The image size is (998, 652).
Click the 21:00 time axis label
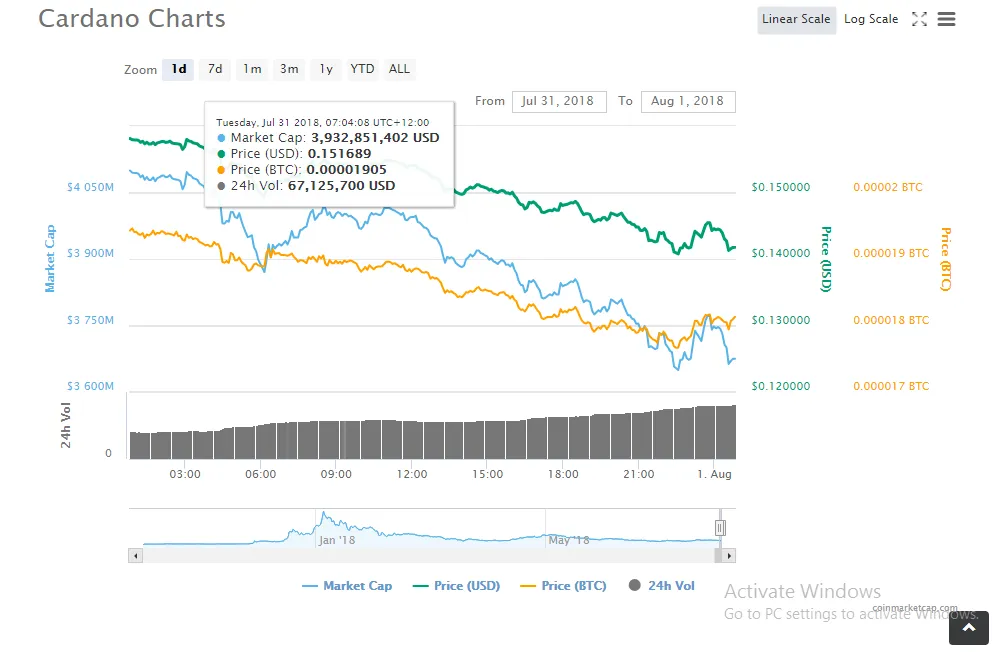click(638, 474)
